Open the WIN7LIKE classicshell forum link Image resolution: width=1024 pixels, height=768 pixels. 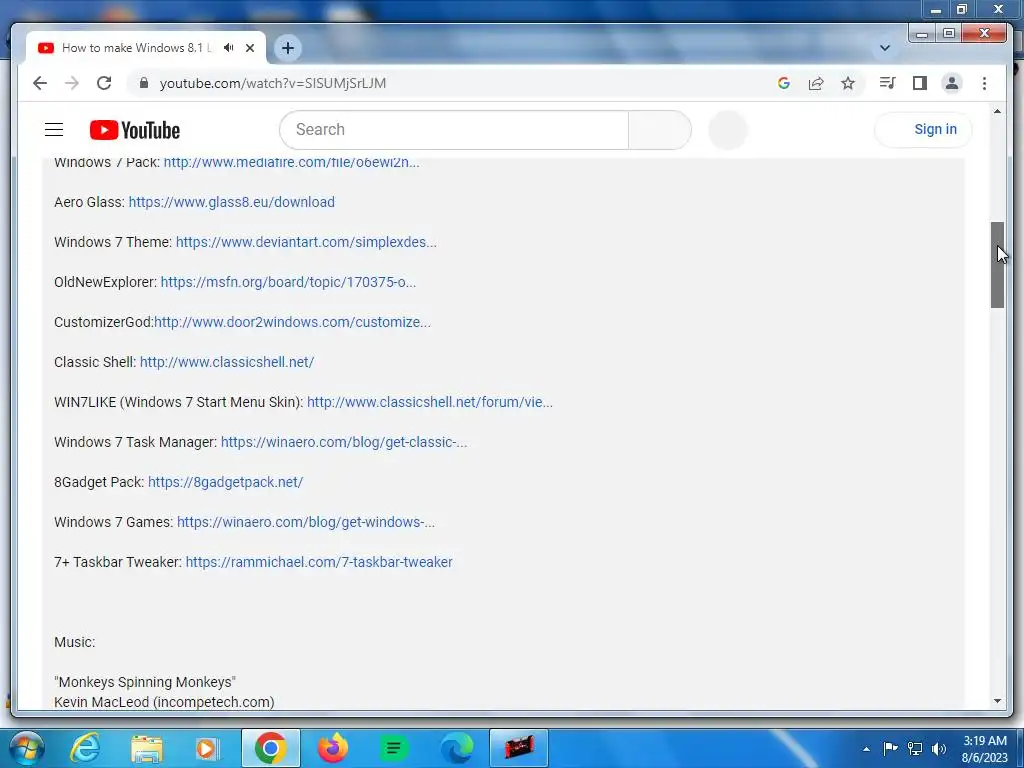coord(430,402)
